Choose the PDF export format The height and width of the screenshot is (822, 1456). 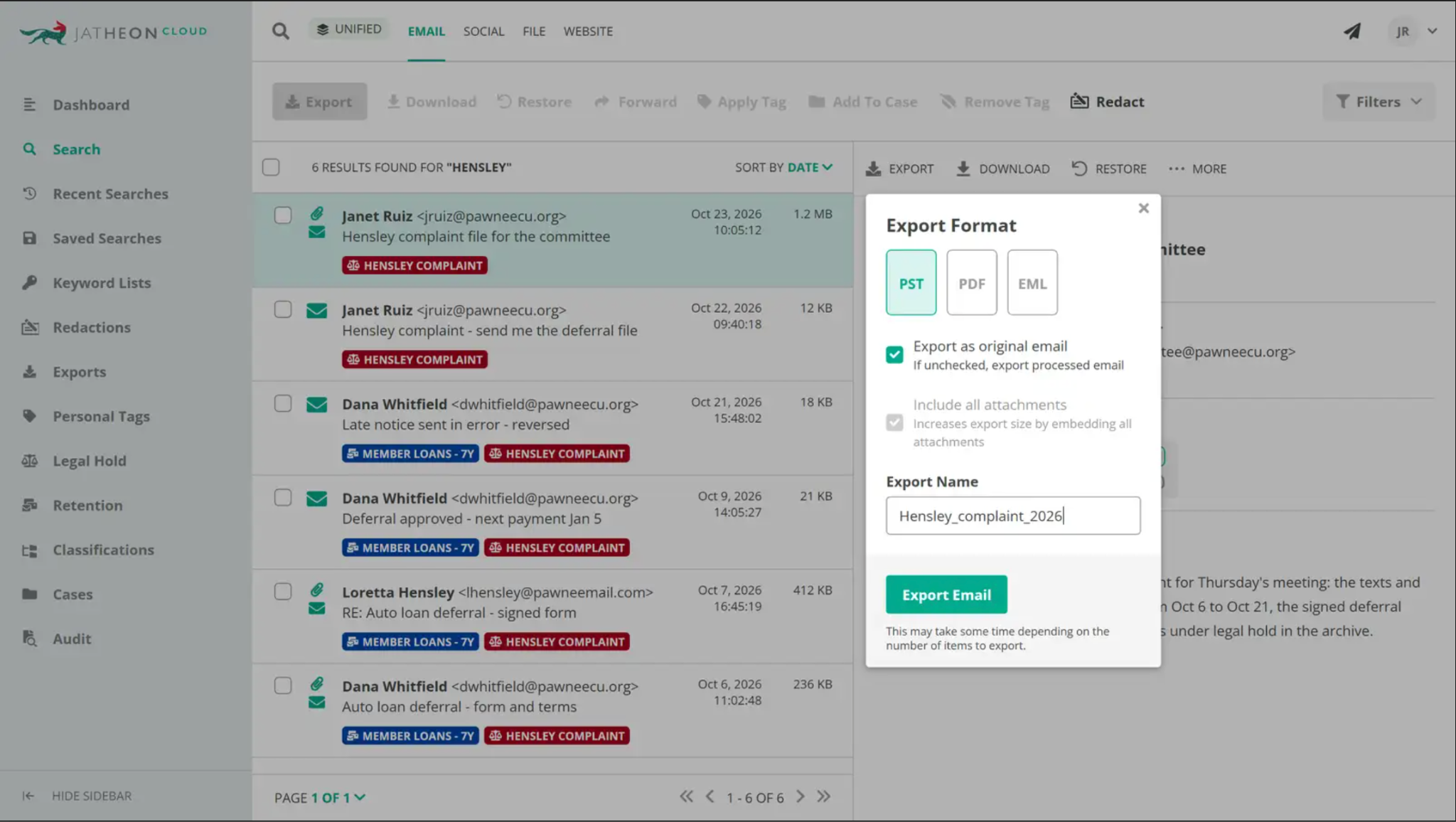(x=972, y=282)
